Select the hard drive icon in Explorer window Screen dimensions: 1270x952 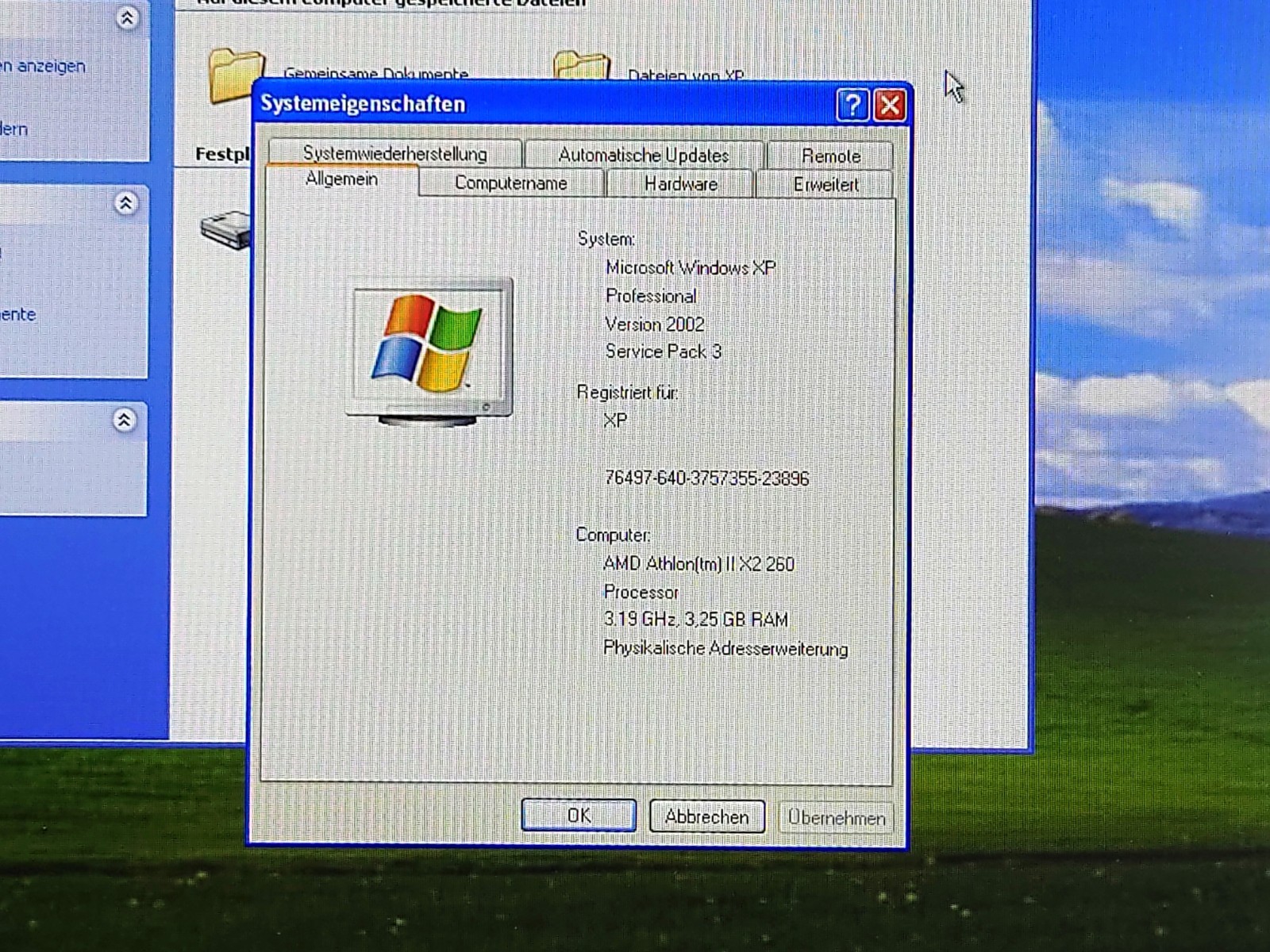point(225,230)
